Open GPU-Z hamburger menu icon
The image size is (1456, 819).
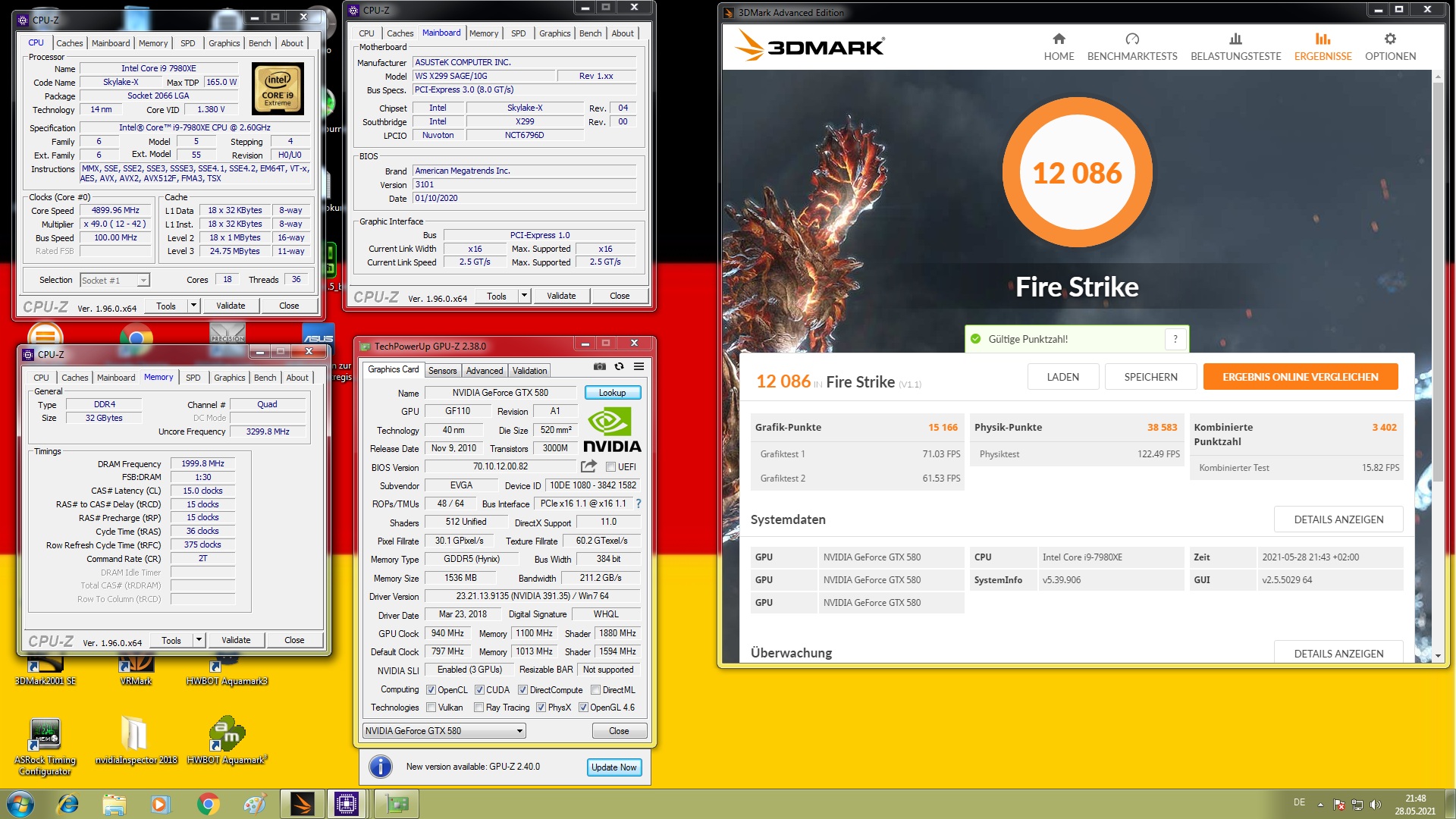point(639,366)
